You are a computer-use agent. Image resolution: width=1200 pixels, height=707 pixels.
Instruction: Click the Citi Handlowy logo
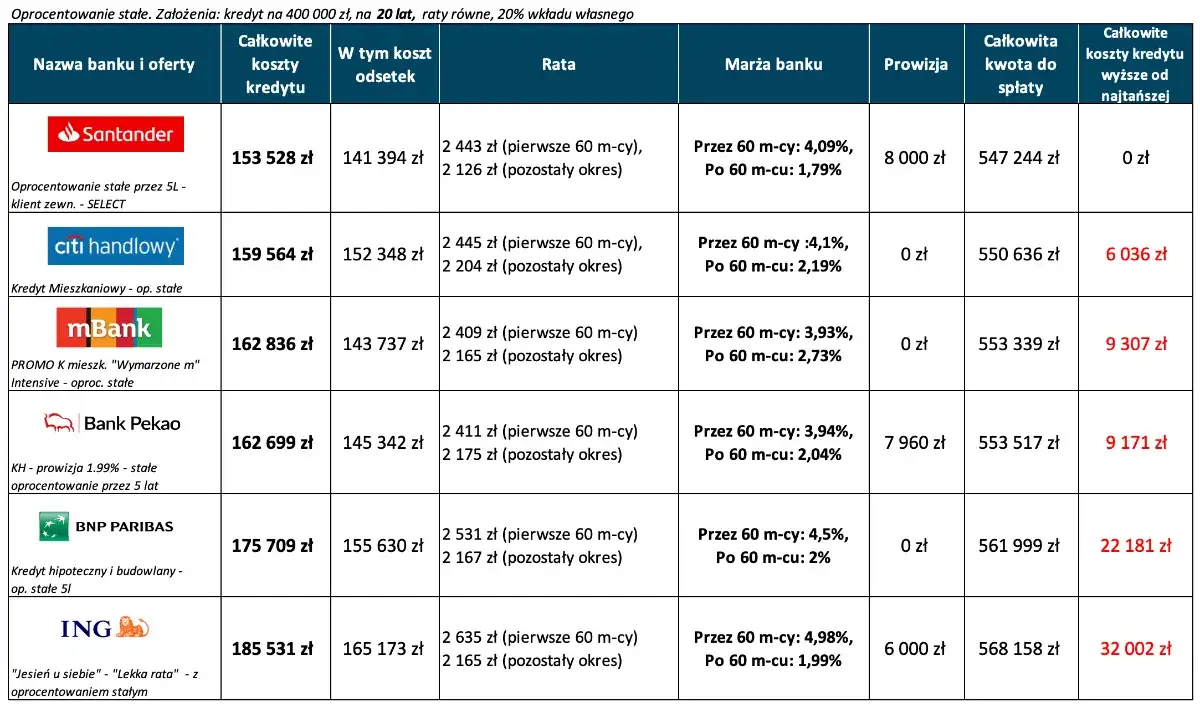(x=115, y=245)
